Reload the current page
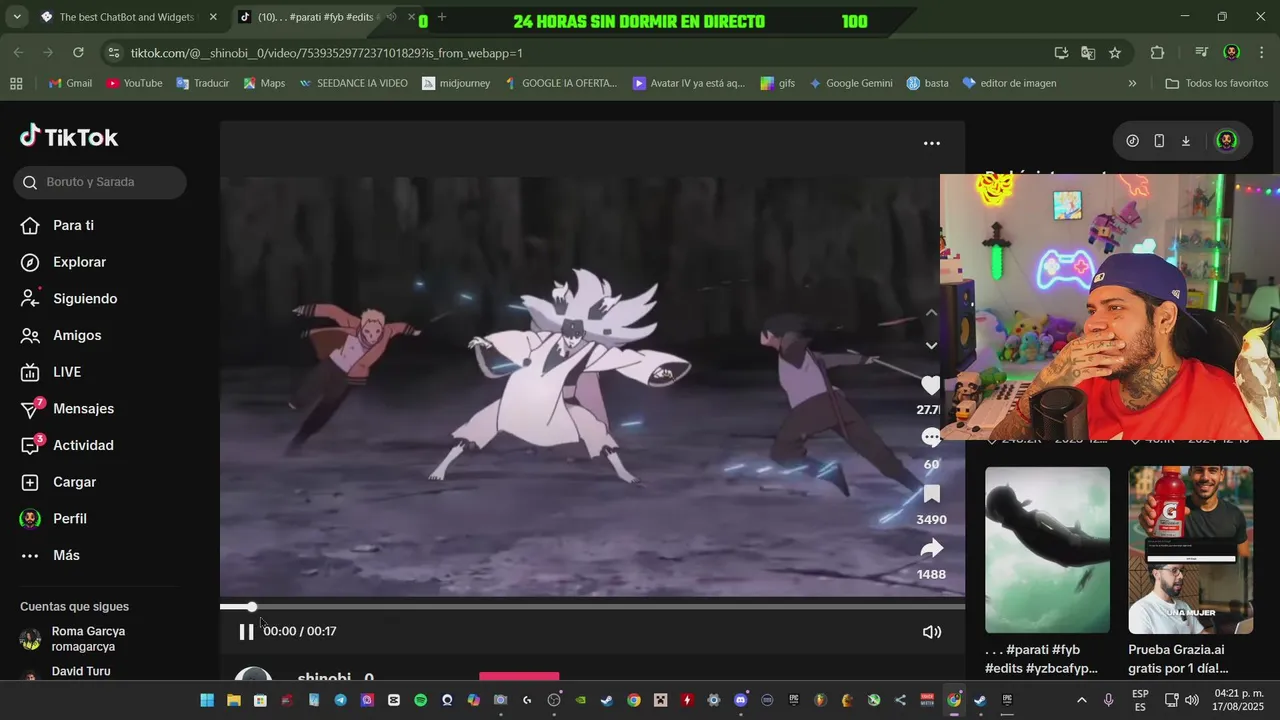This screenshot has height=720, width=1280. point(78,53)
